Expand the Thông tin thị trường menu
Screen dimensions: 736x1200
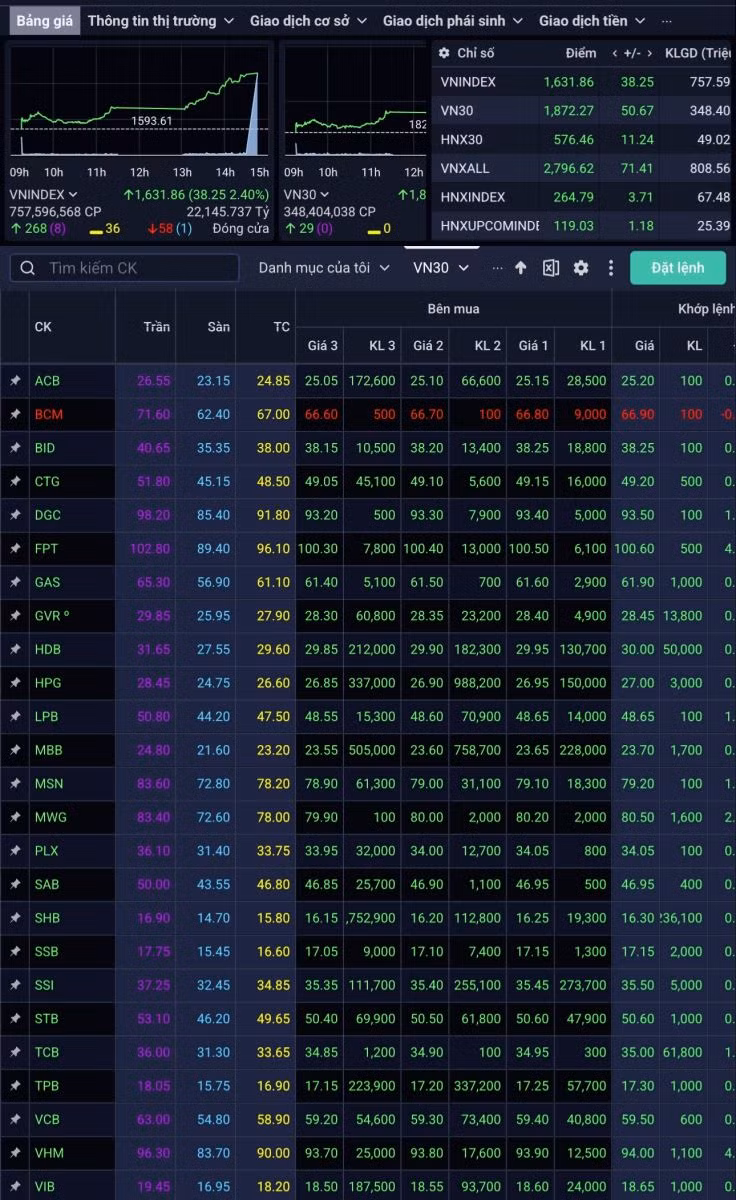(161, 20)
